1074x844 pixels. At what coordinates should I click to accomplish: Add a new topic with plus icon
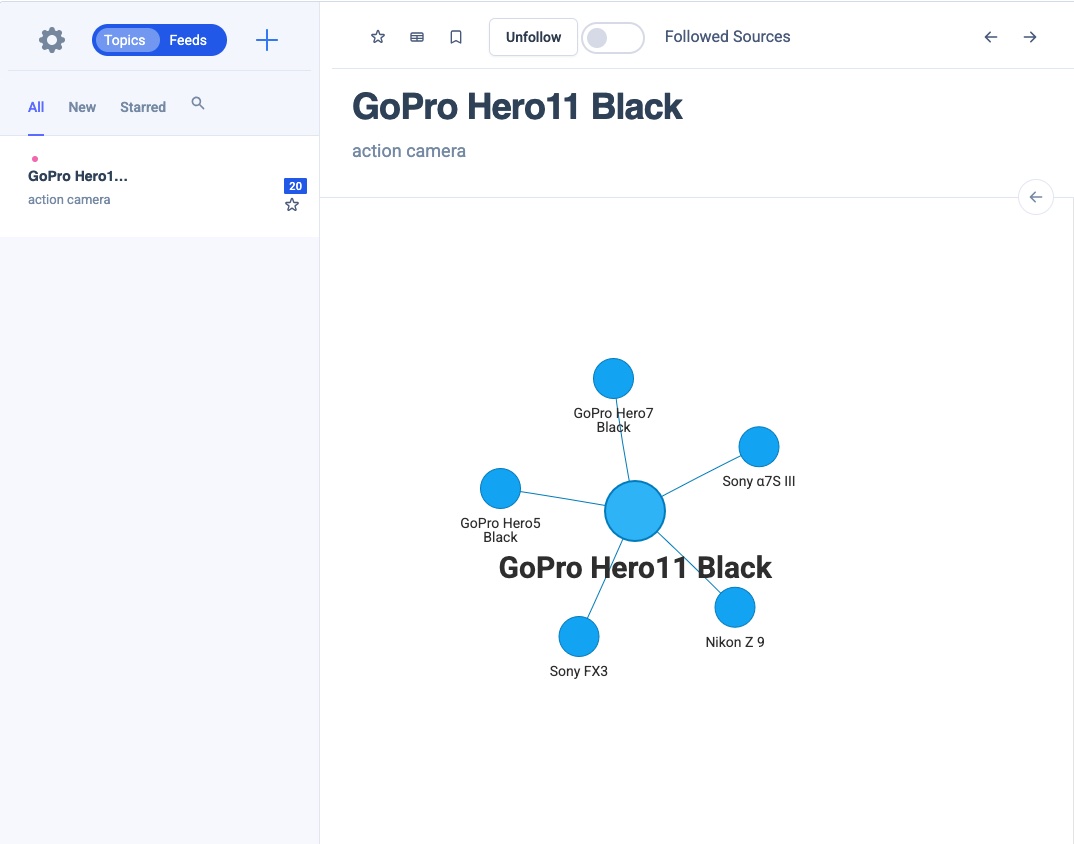(x=266, y=40)
